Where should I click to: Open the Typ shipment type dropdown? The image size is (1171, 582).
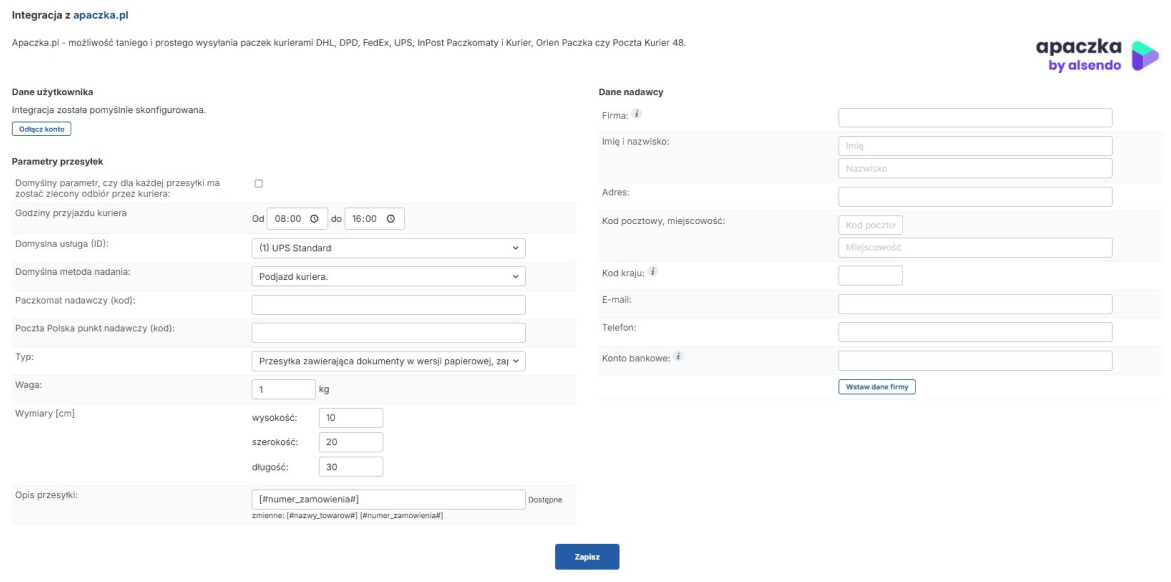[x=388, y=361]
